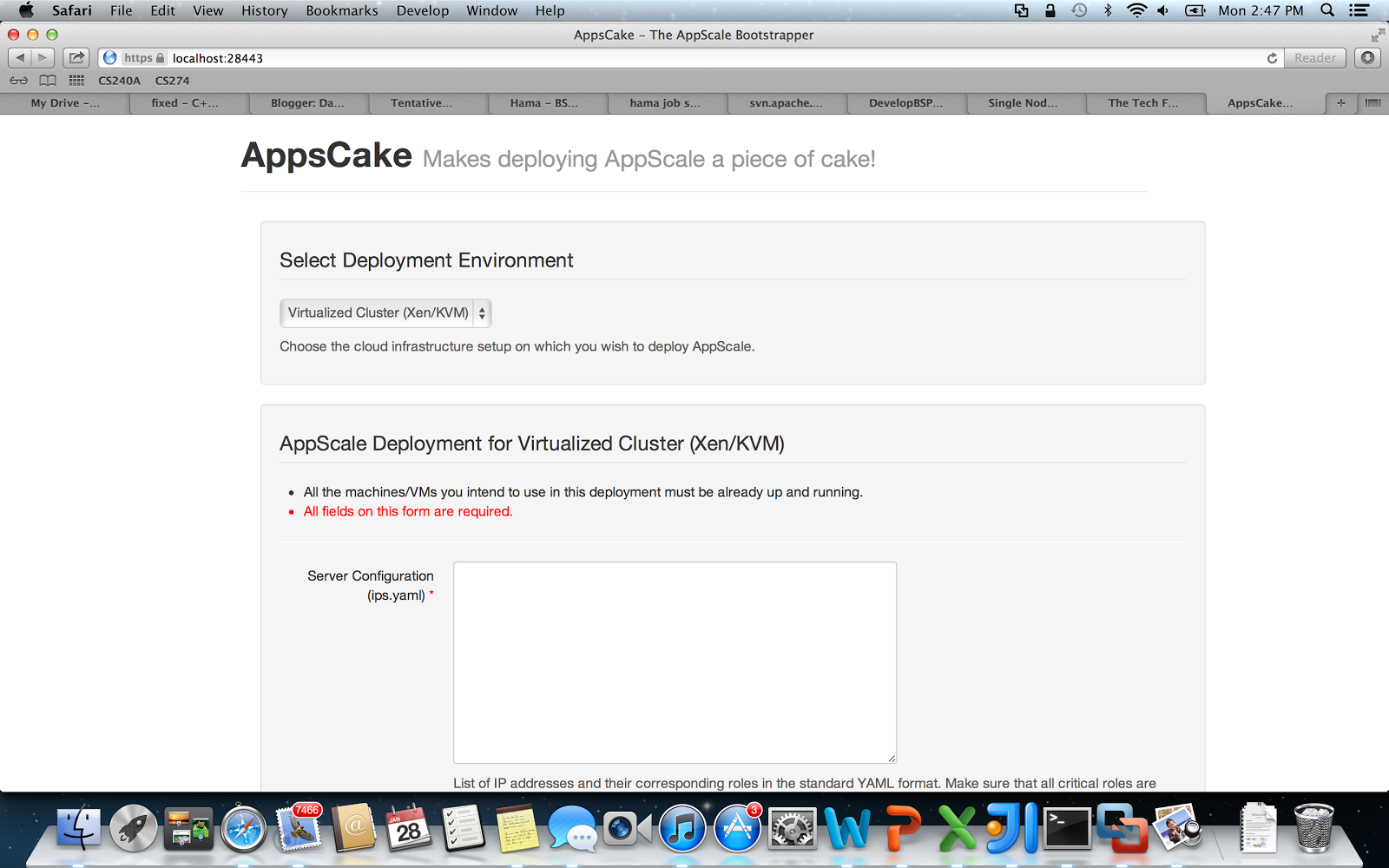
Task: Show Reading List using the glasses icon
Action: tap(19, 80)
